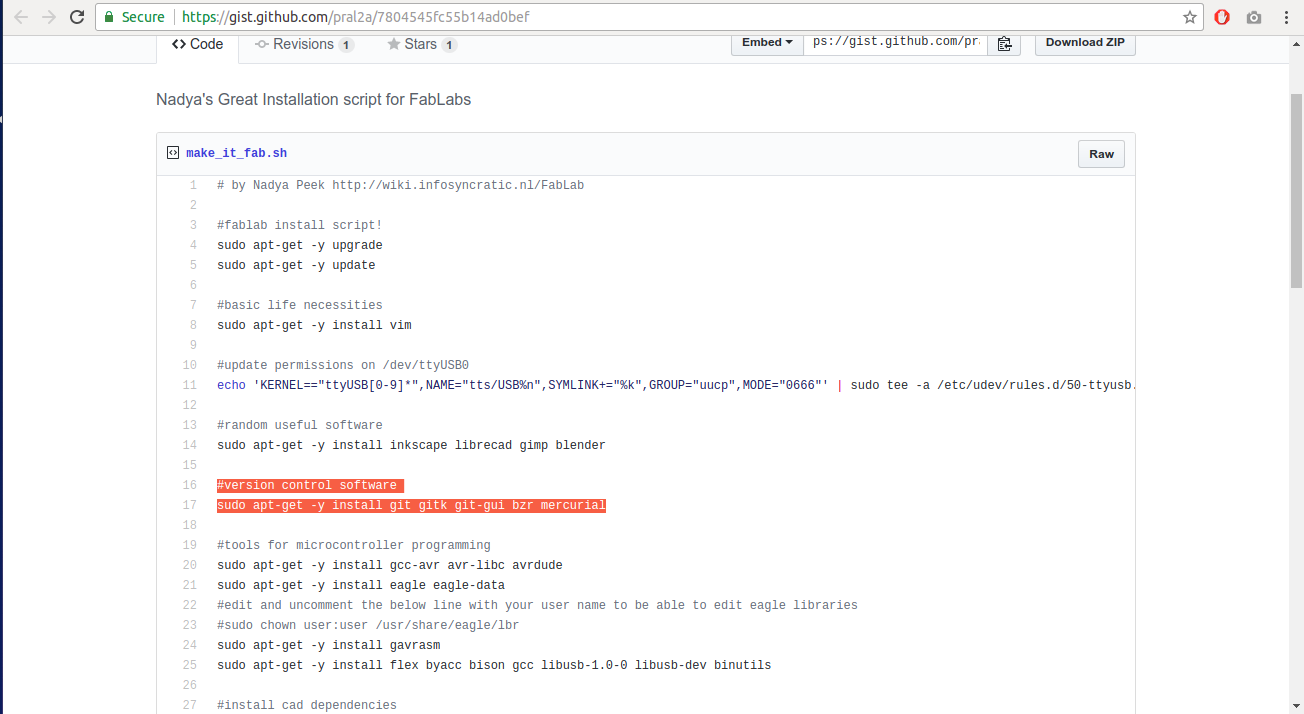The image size is (1304, 714).
Task: Click '#install cad dependencies' comment
Action: click(307, 705)
